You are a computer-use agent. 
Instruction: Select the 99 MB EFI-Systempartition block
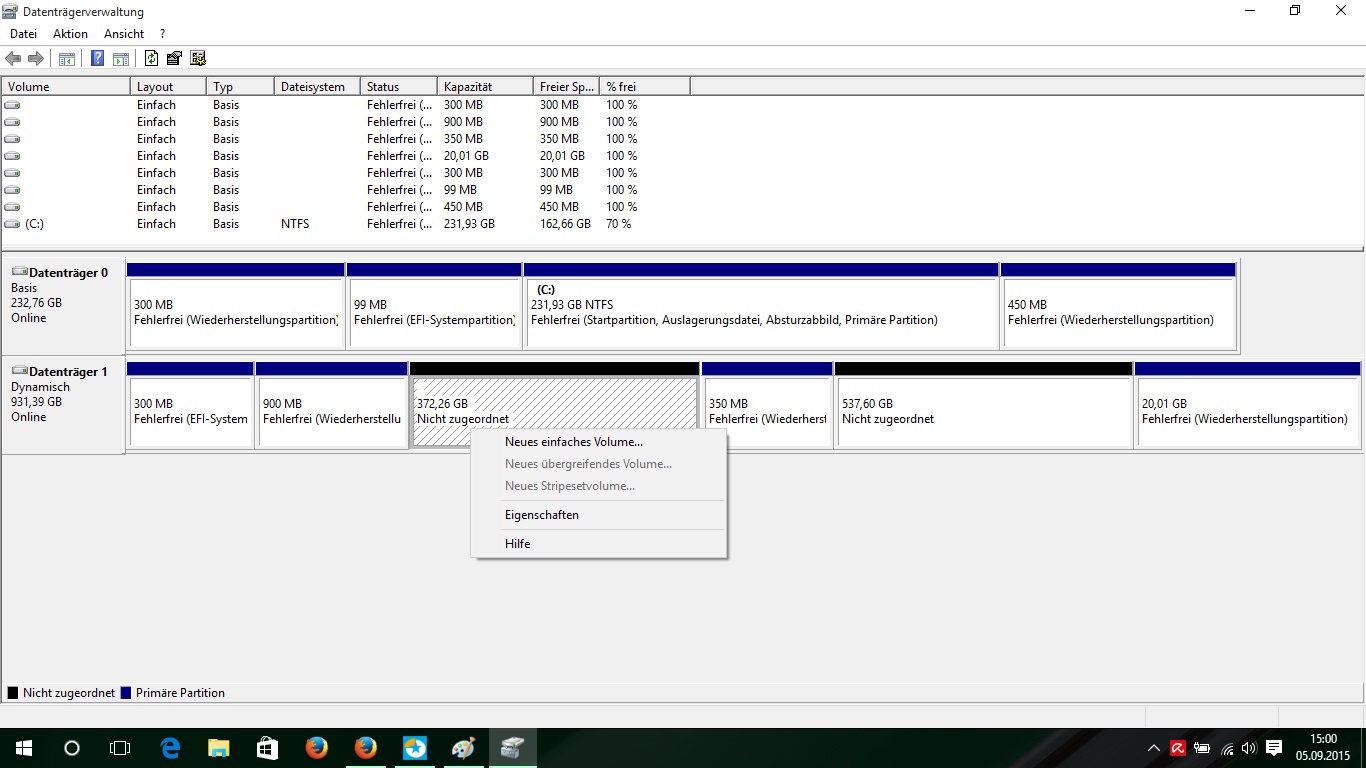pos(434,305)
